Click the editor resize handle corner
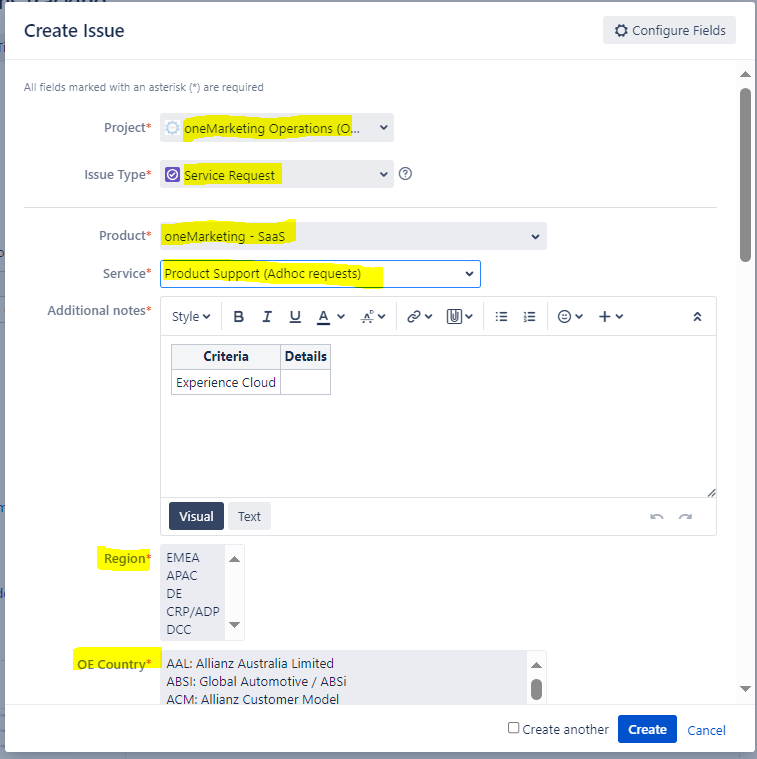The width and height of the screenshot is (757, 759). [711, 493]
